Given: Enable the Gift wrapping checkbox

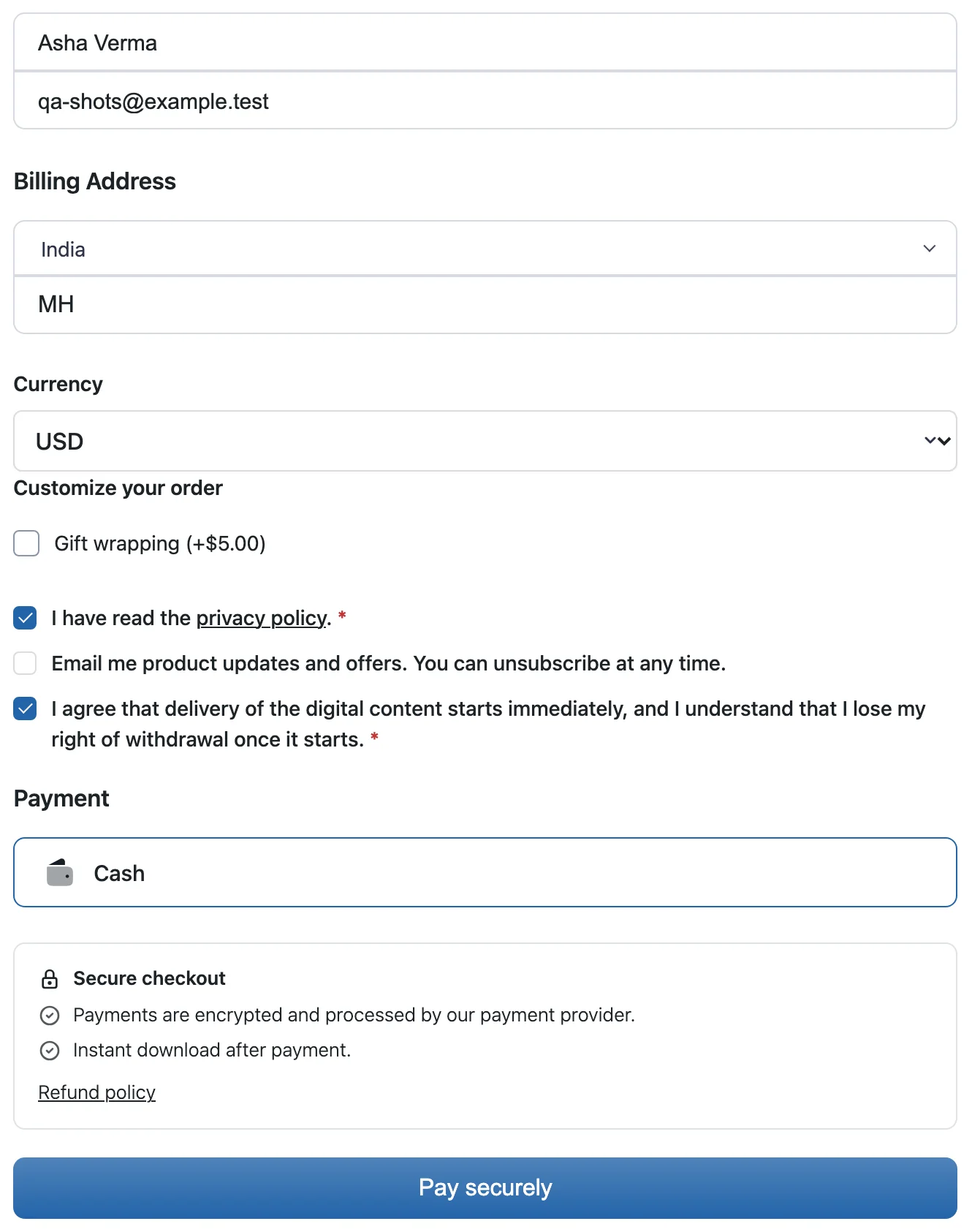Looking at the screenshot, I should pyautogui.click(x=26, y=543).
